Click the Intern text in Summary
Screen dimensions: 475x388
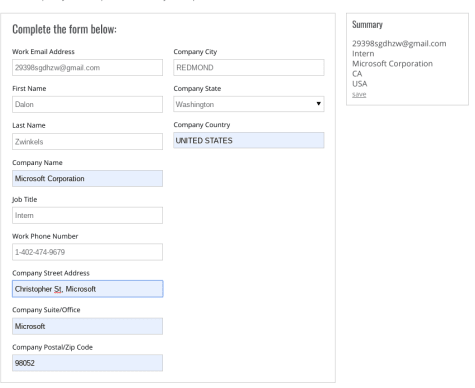pos(363,54)
